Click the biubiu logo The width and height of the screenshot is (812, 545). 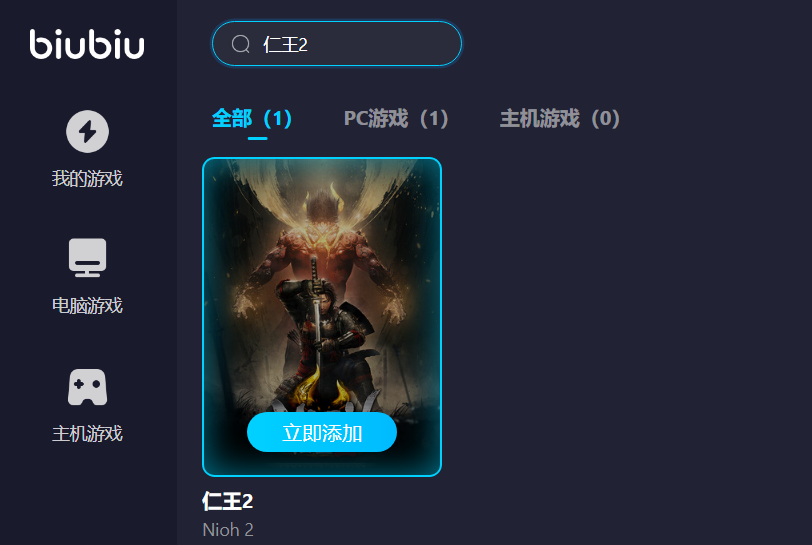[87, 44]
